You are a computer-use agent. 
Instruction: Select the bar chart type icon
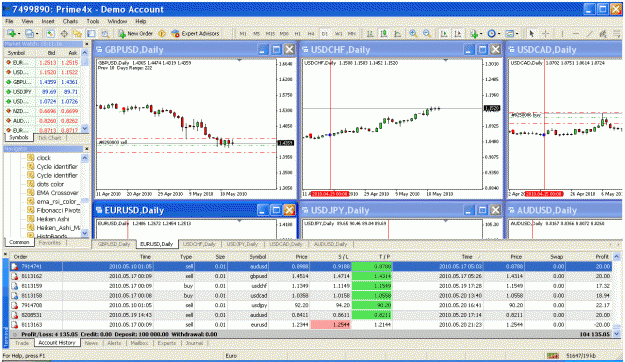pos(370,34)
